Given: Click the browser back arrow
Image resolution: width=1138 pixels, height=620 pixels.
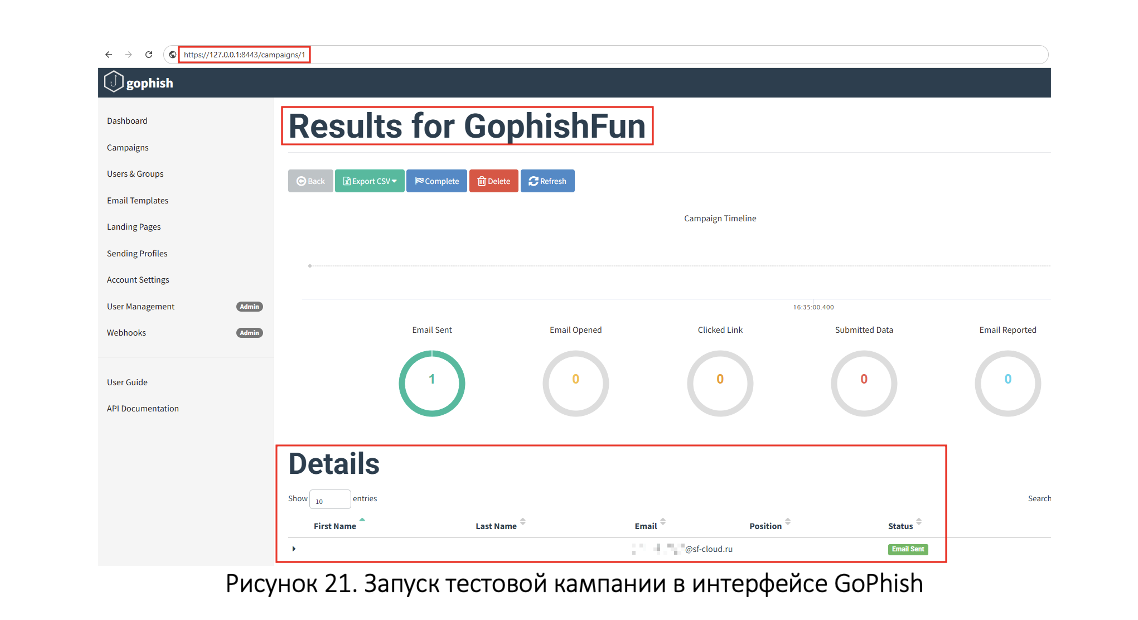Looking at the screenshot, I should [x=109, y=54].
